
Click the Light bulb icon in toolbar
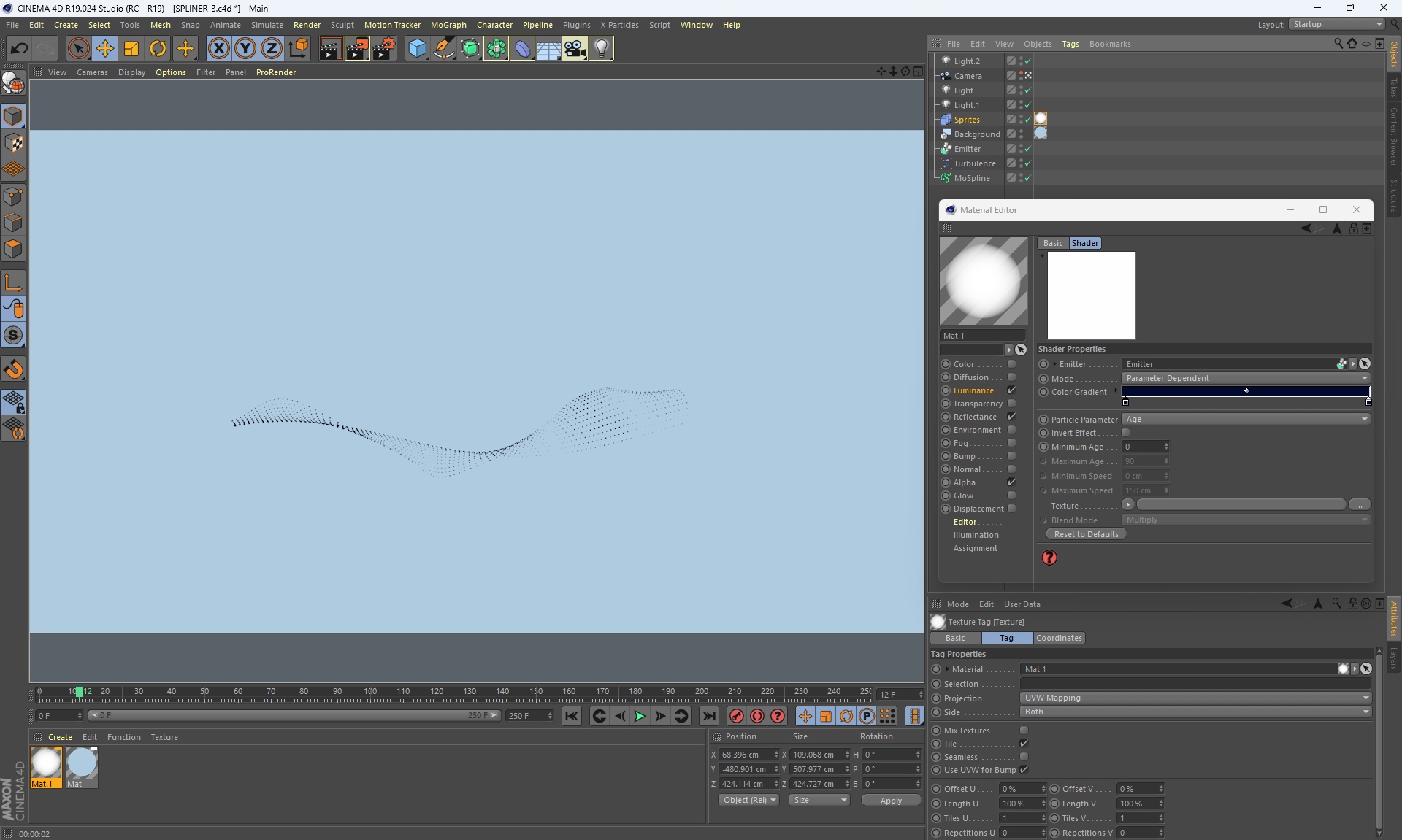(x=601, y=49)
